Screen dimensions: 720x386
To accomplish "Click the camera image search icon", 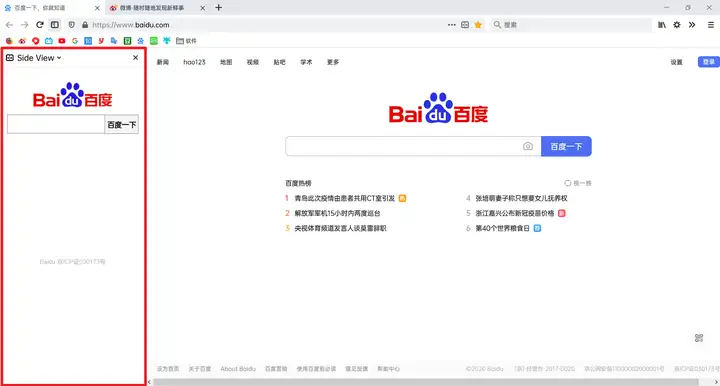I will coord(528,146).
